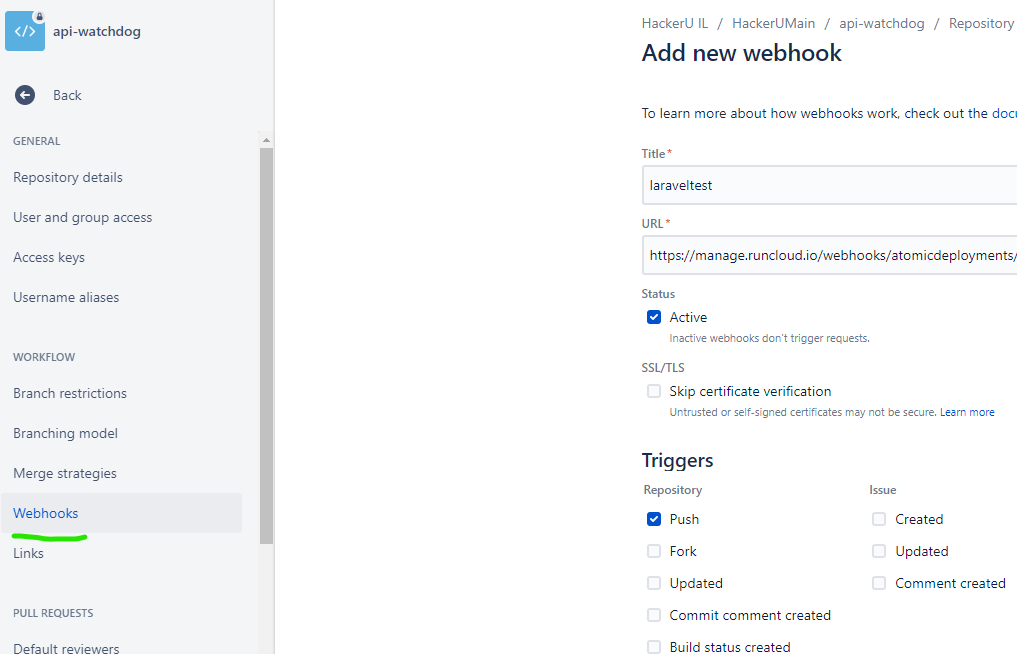Select Branch restrictions in sidebar

(x=70, y=393)
